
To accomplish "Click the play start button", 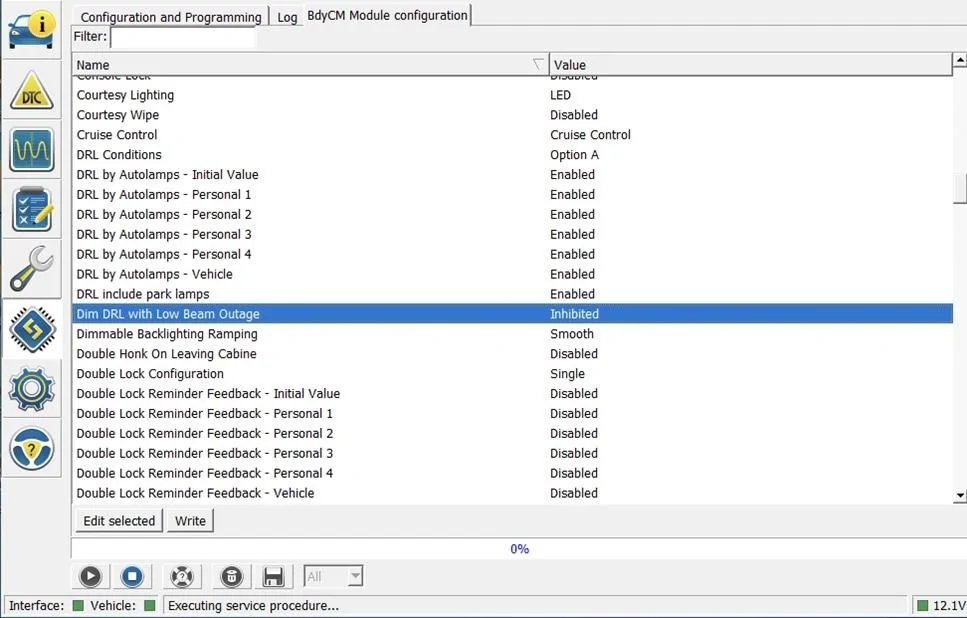I will pyautogui.click(x=90, y=577).
